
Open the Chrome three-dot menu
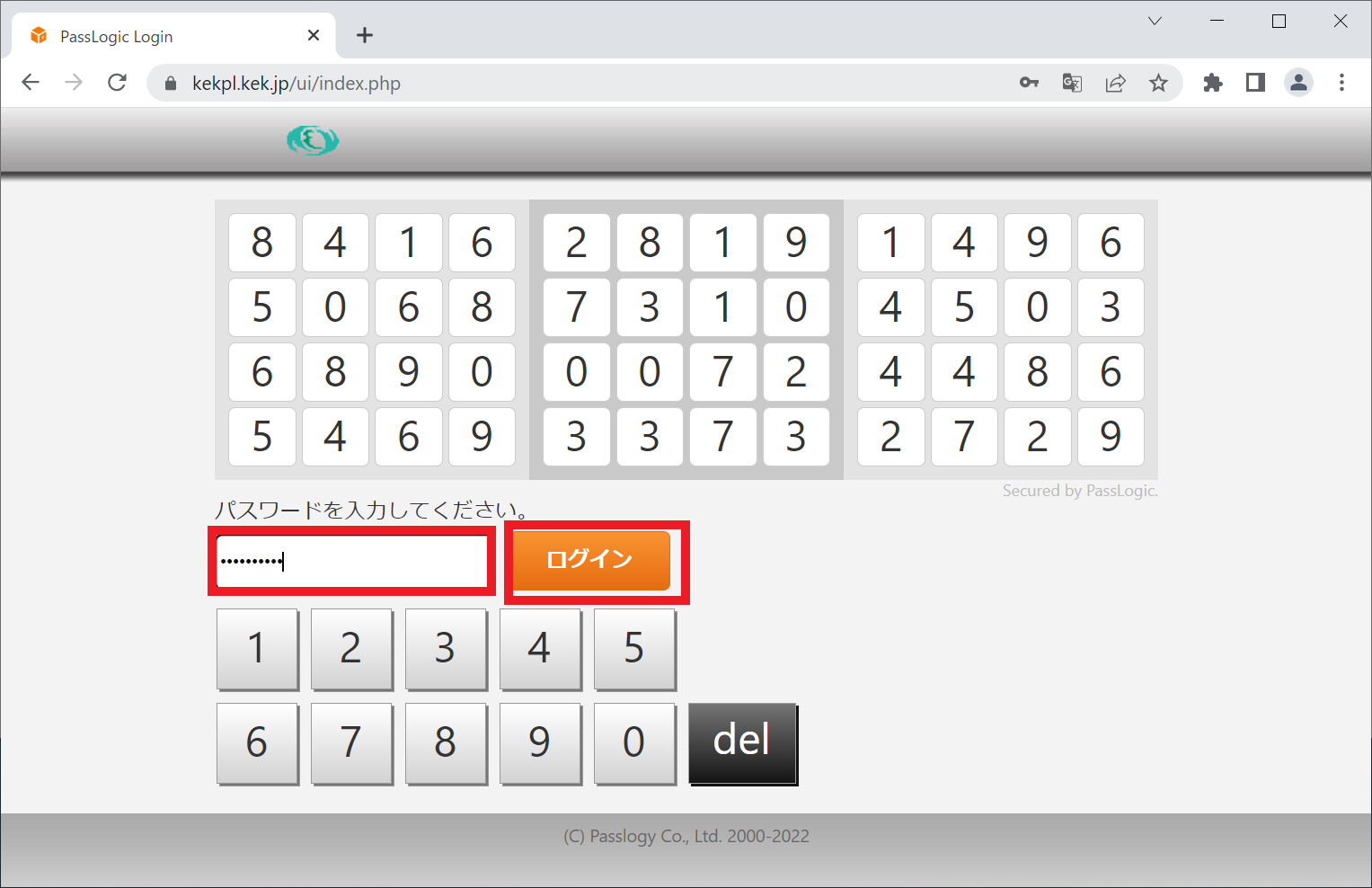[1341, 83]
